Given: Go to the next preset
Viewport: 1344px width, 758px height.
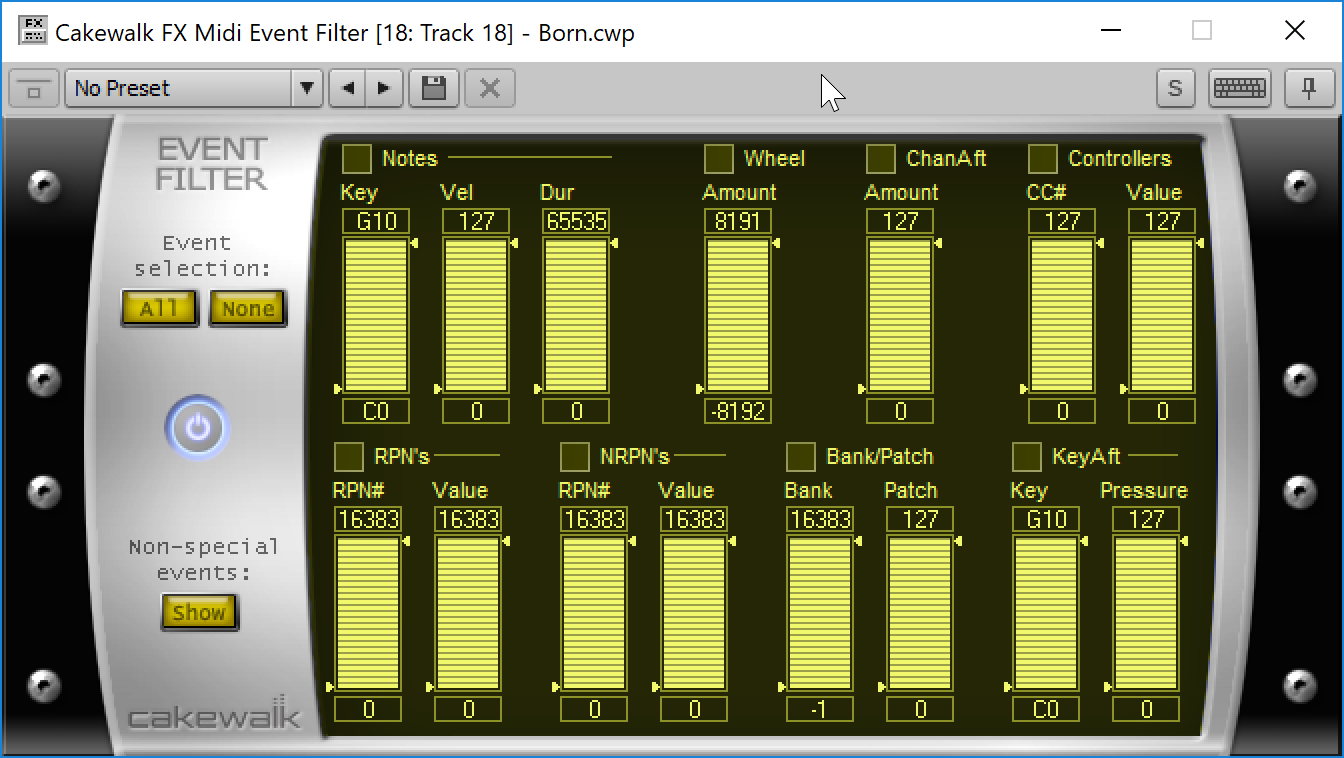Looking at the screenshot, I should [x=384, y=88].
